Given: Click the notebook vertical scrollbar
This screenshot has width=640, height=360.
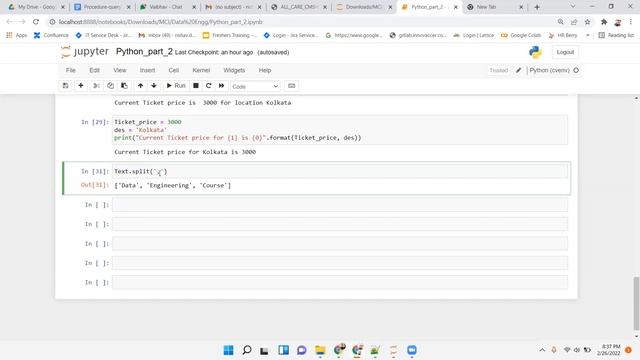Looking at the screenshot, I should 636,303.
